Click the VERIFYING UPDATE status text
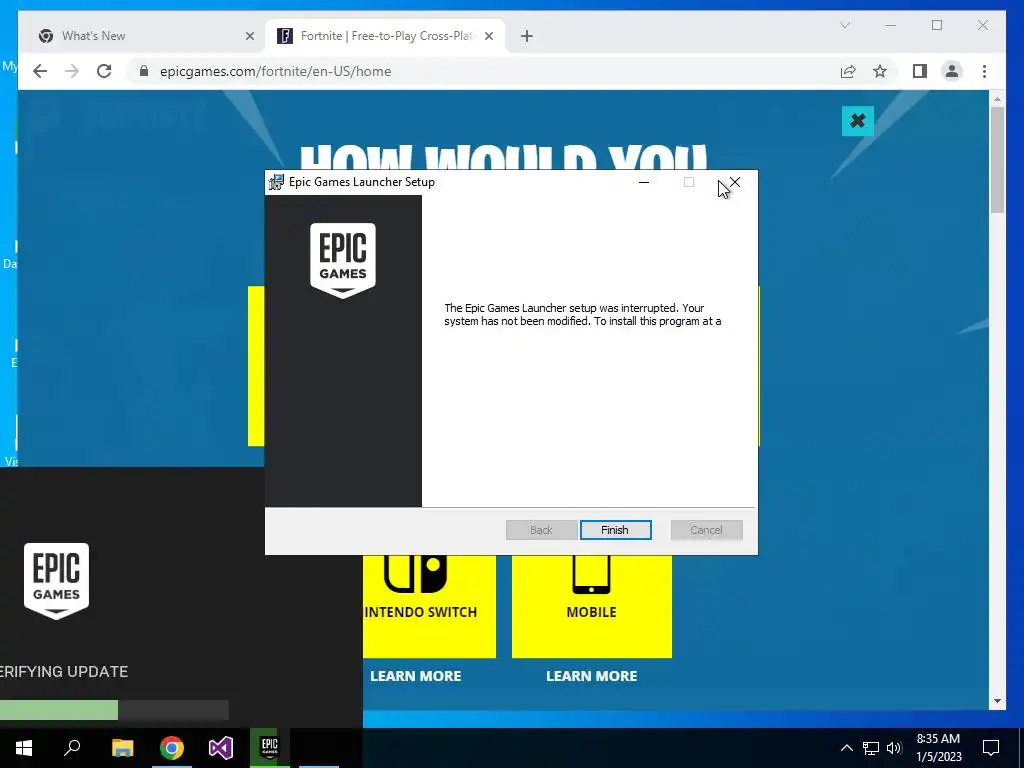Viewport: 1024px width, 768px height. (x=64, y=671)
